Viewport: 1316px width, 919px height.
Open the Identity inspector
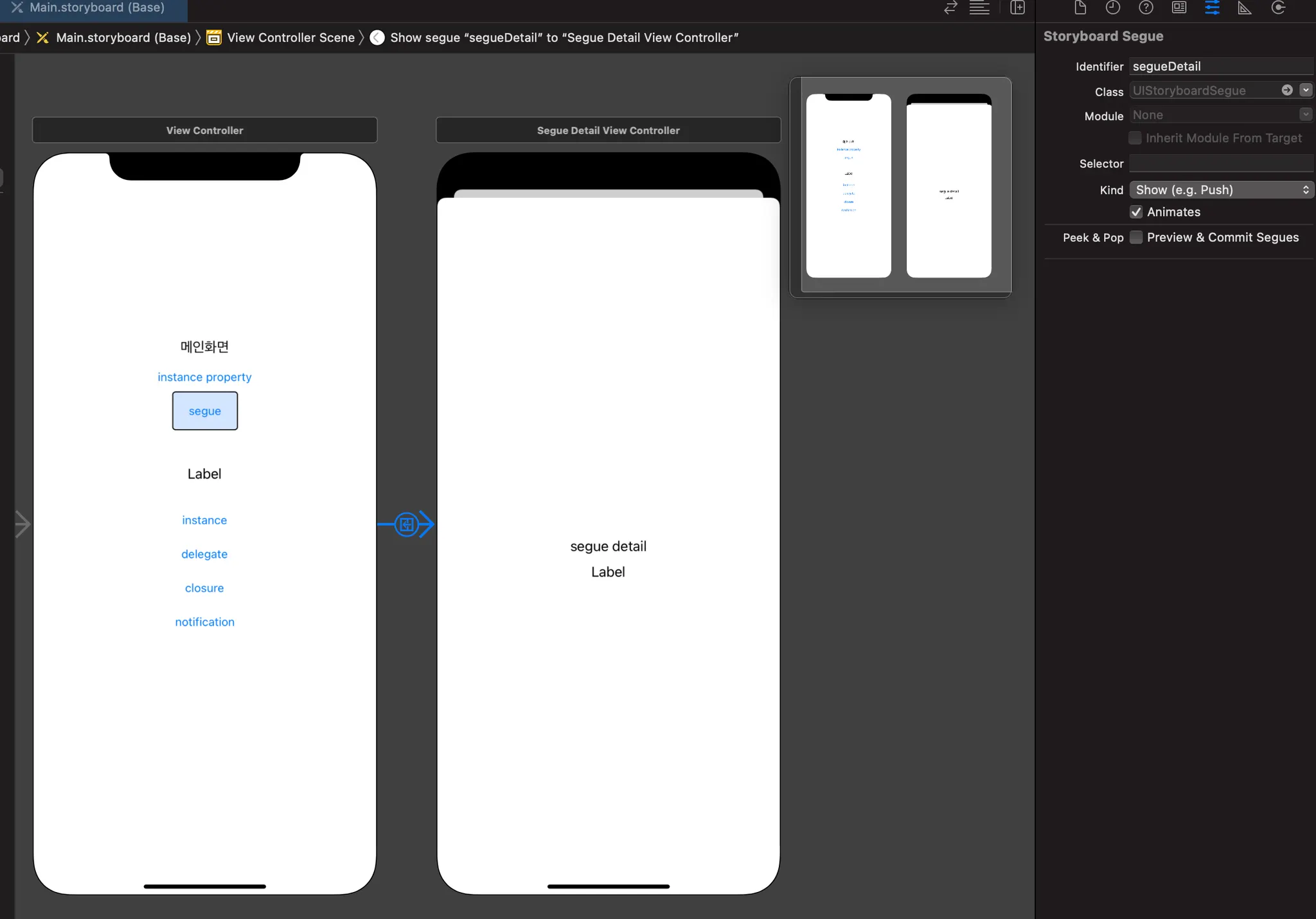[x=1179, y=8]
